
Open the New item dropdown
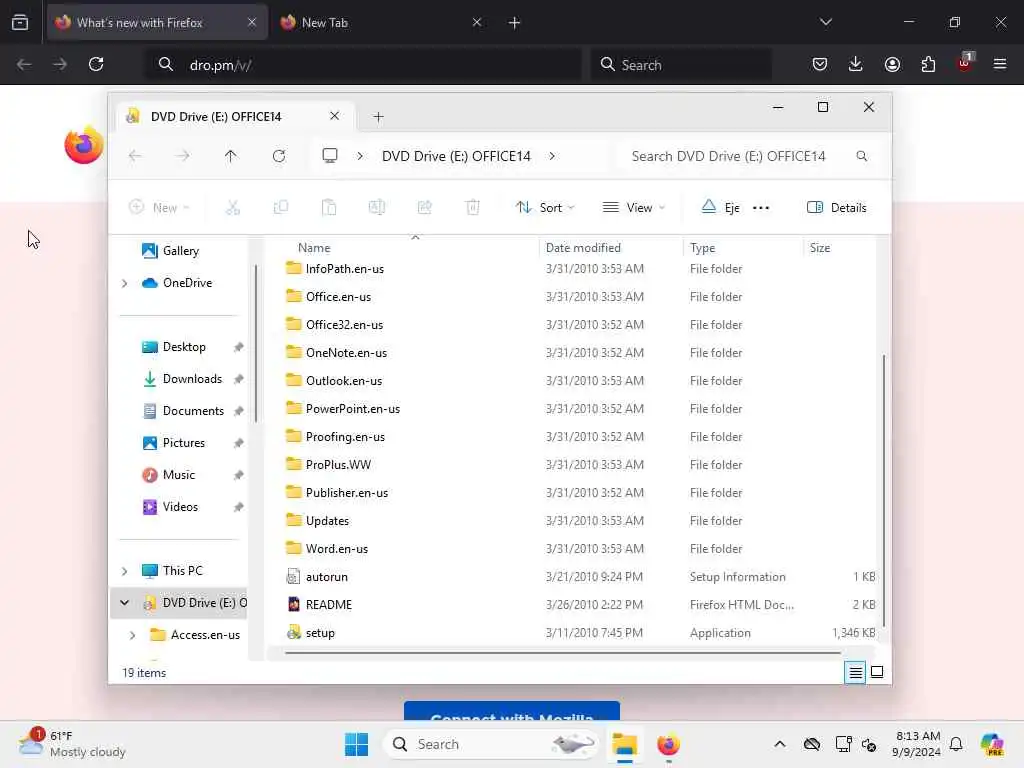coord(159,208)
